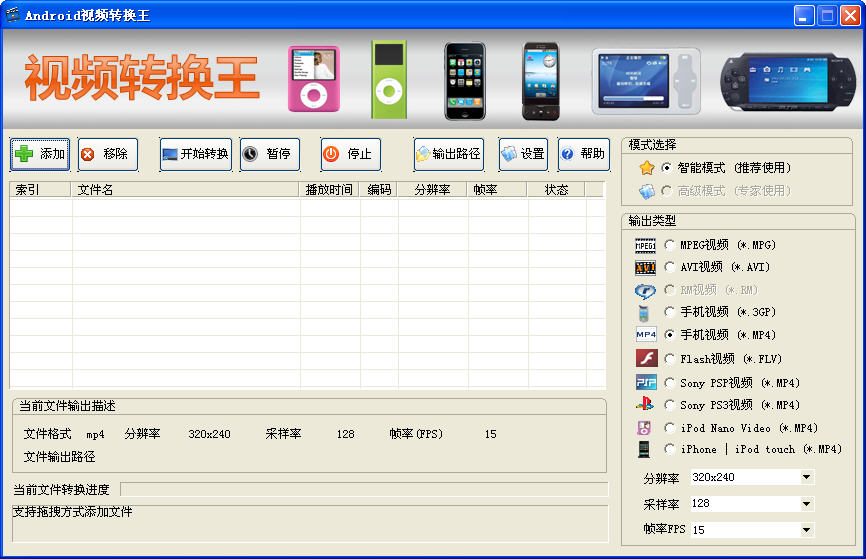The width and height of the screenshot is (866, 559).
Task: Click the app icon in title bar
Action: click(12, 15)
